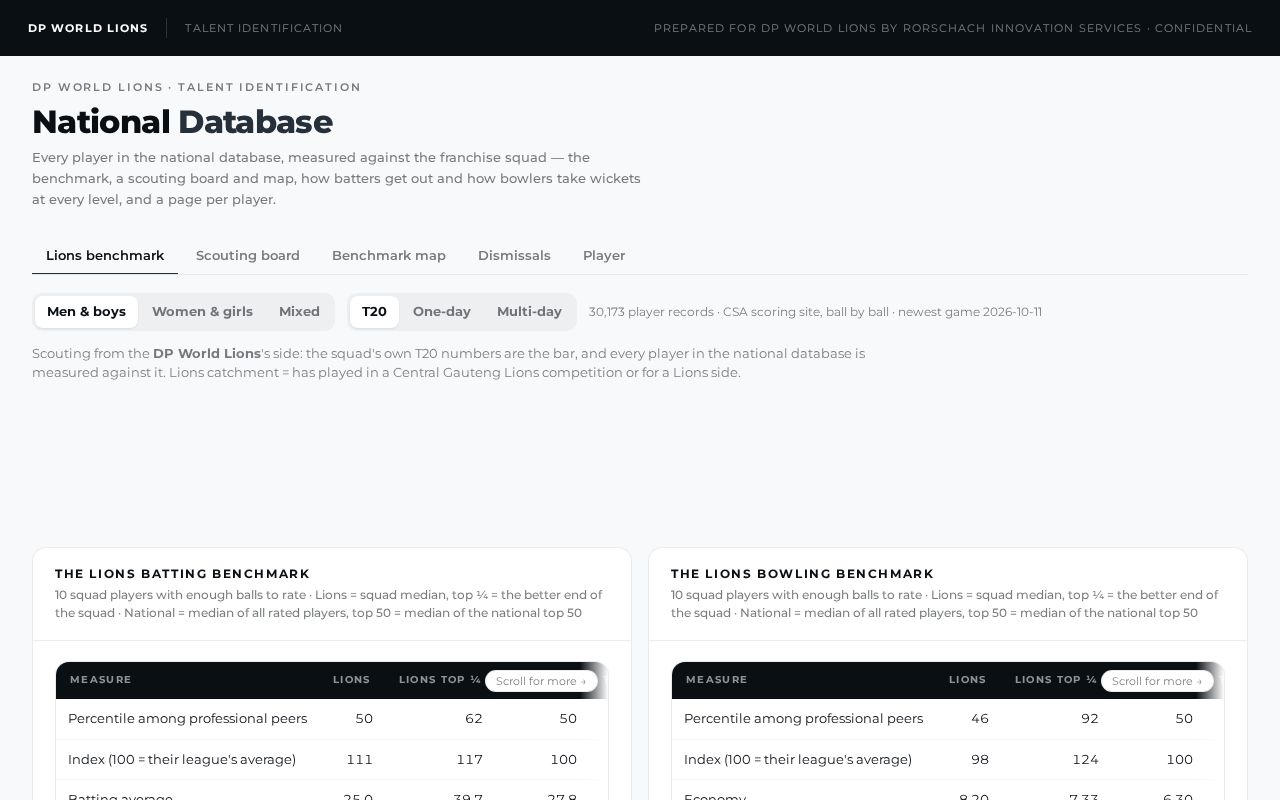Click THE LIONS BATTING BENCHMARK title
This screenshot has width=1280, height=800.
(x=182, y=574)
